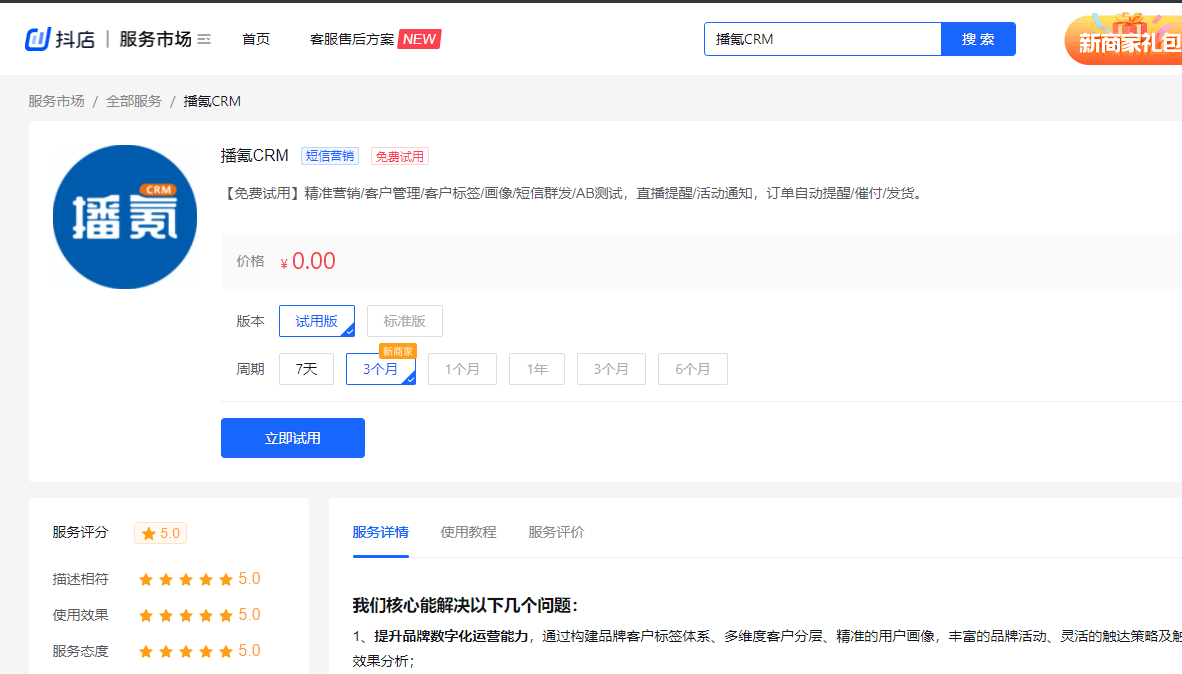The image size is (1182, 674).
Task: Choose the 3个月 新商家 period option
Action: tap(381, 369)
